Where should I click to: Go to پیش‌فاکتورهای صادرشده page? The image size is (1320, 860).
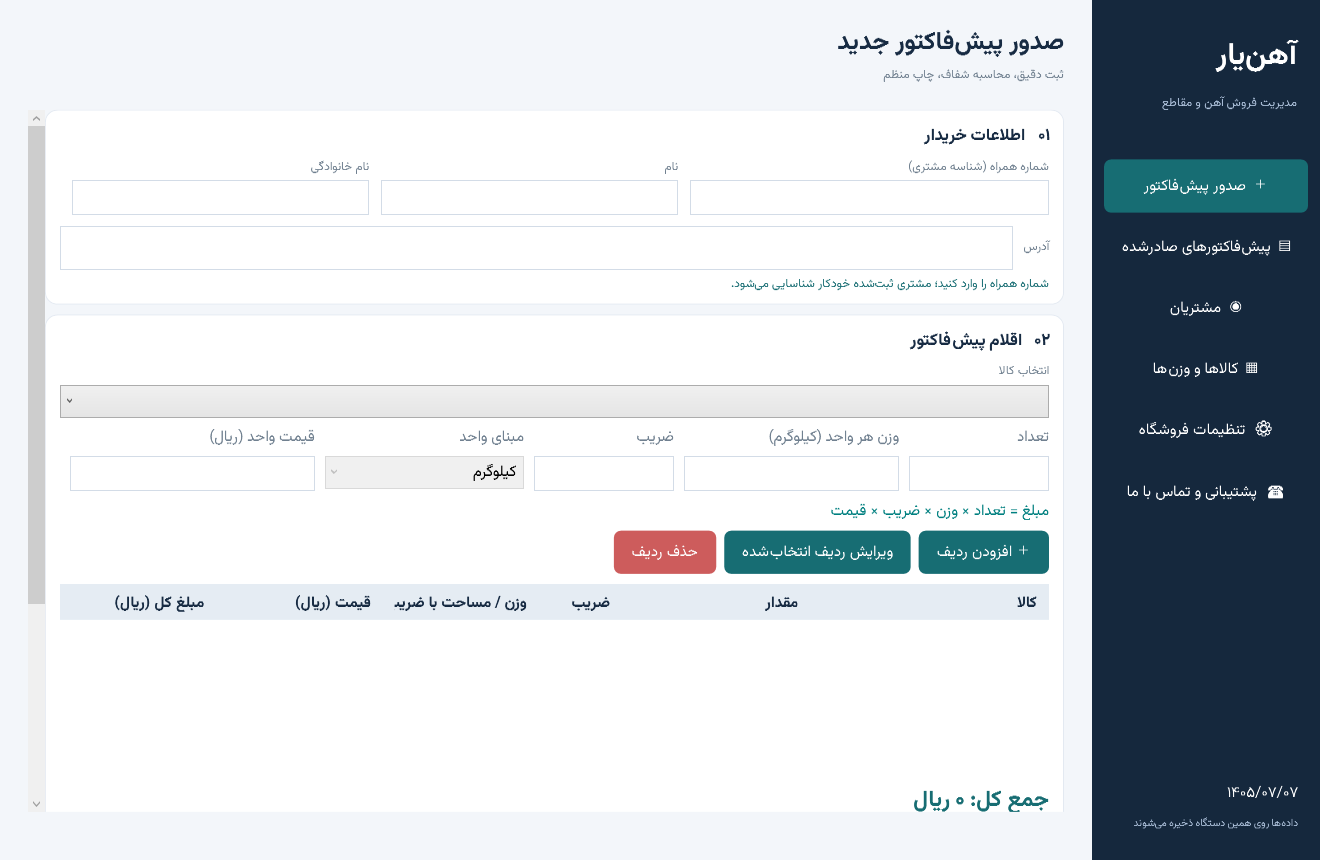click(1206, 247)
